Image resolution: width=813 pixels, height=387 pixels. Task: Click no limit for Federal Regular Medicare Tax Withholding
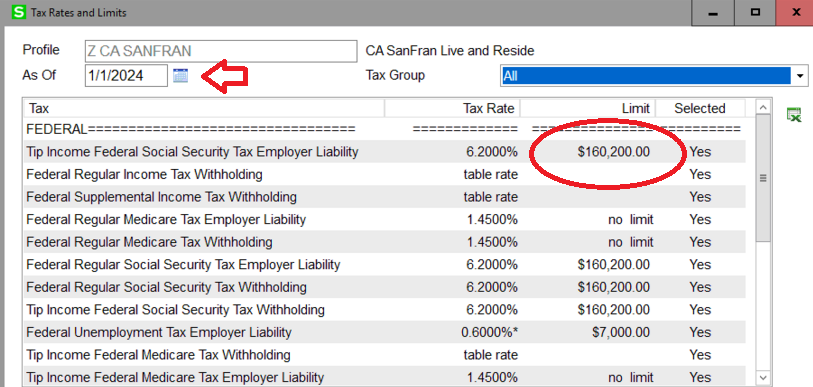tap(630, 242)
